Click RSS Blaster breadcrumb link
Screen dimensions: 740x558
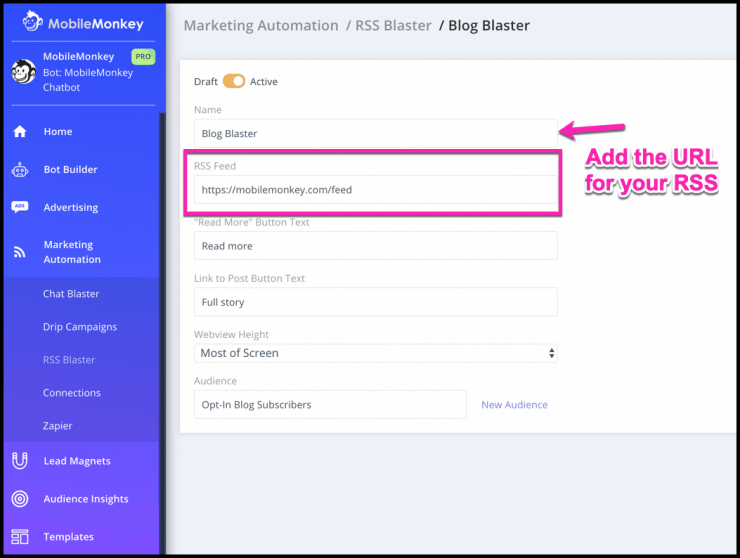click(393, 25)
